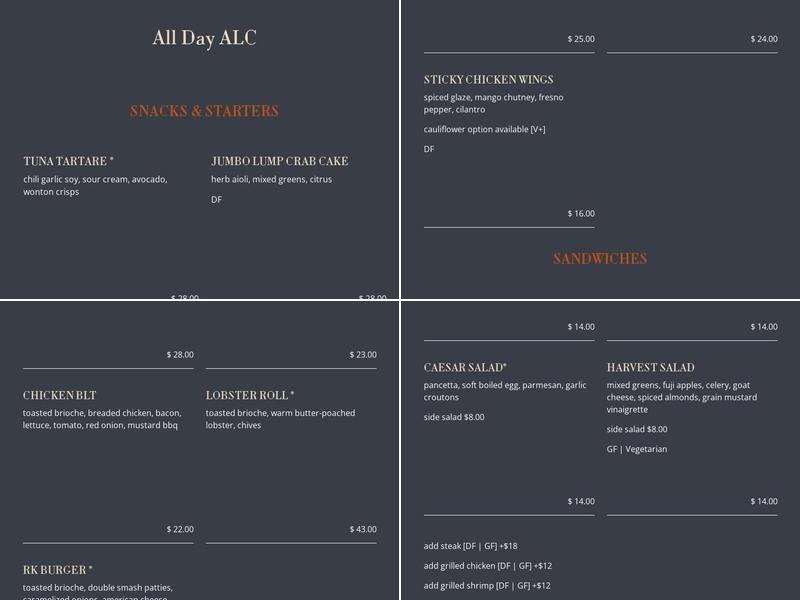Screen dimensions: 800x600
Task: Click the Chicken BLT item name
Action: (x=60, y=396)
